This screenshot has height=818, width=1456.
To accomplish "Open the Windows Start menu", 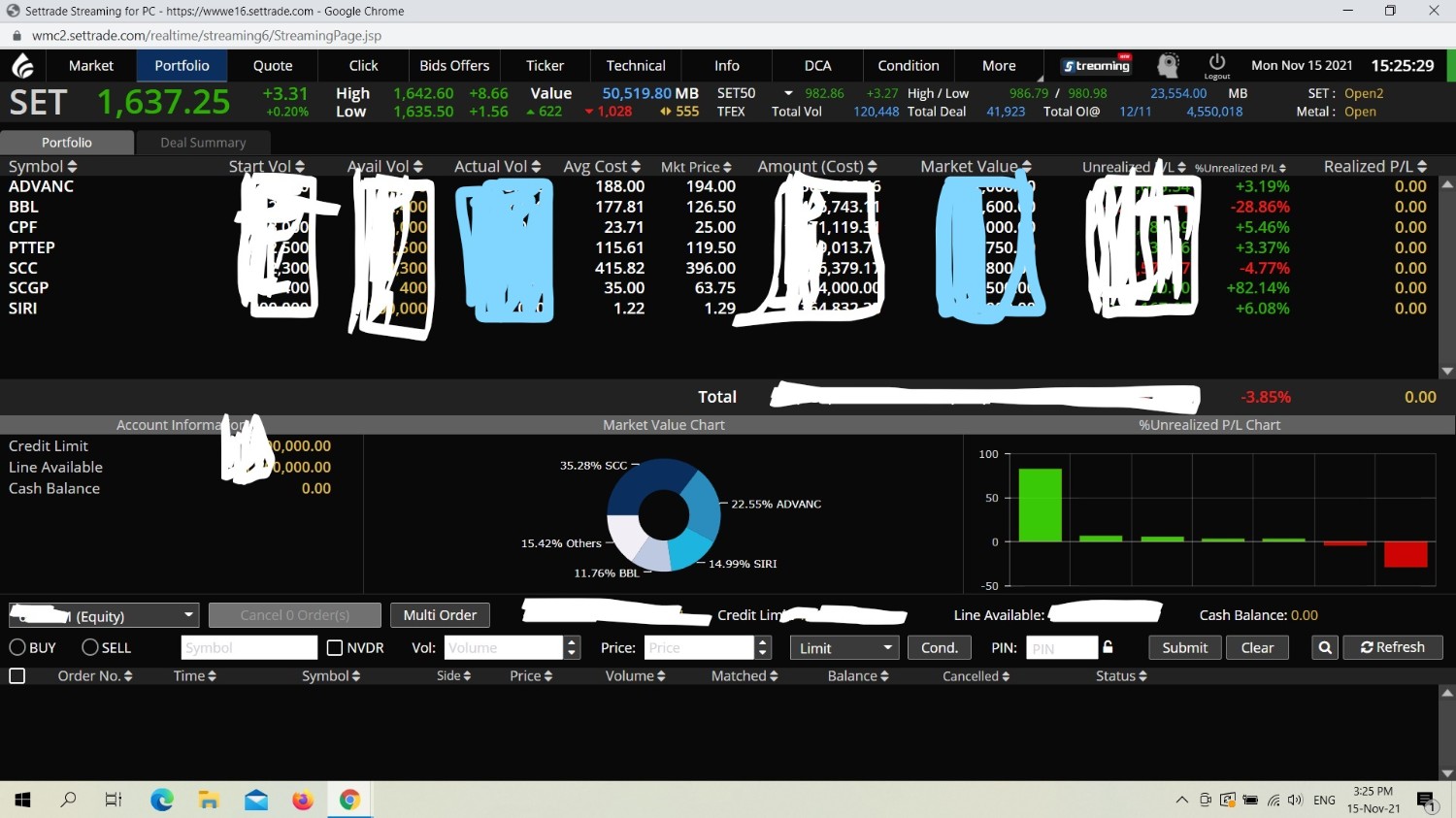I will click(22, 800).
